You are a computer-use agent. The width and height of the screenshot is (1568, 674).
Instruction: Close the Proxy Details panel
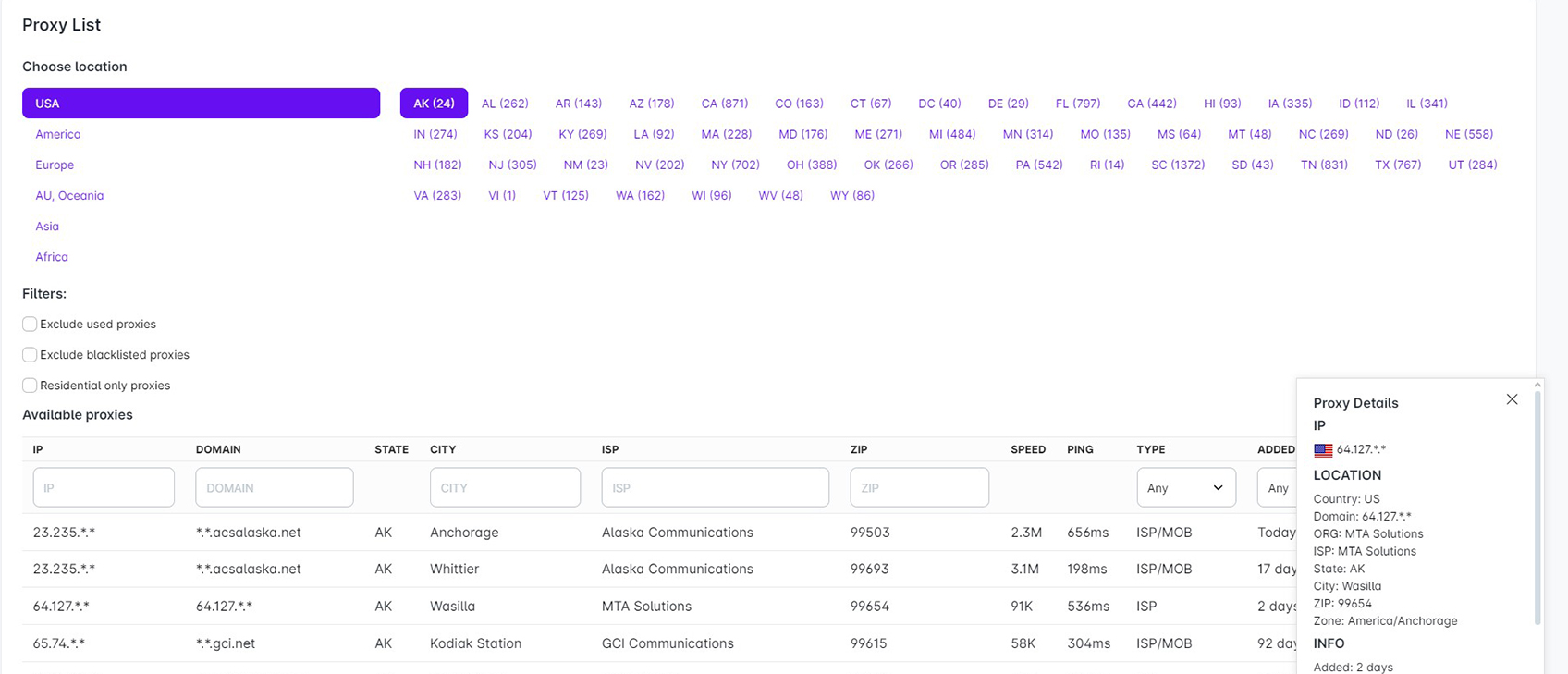1512,399
